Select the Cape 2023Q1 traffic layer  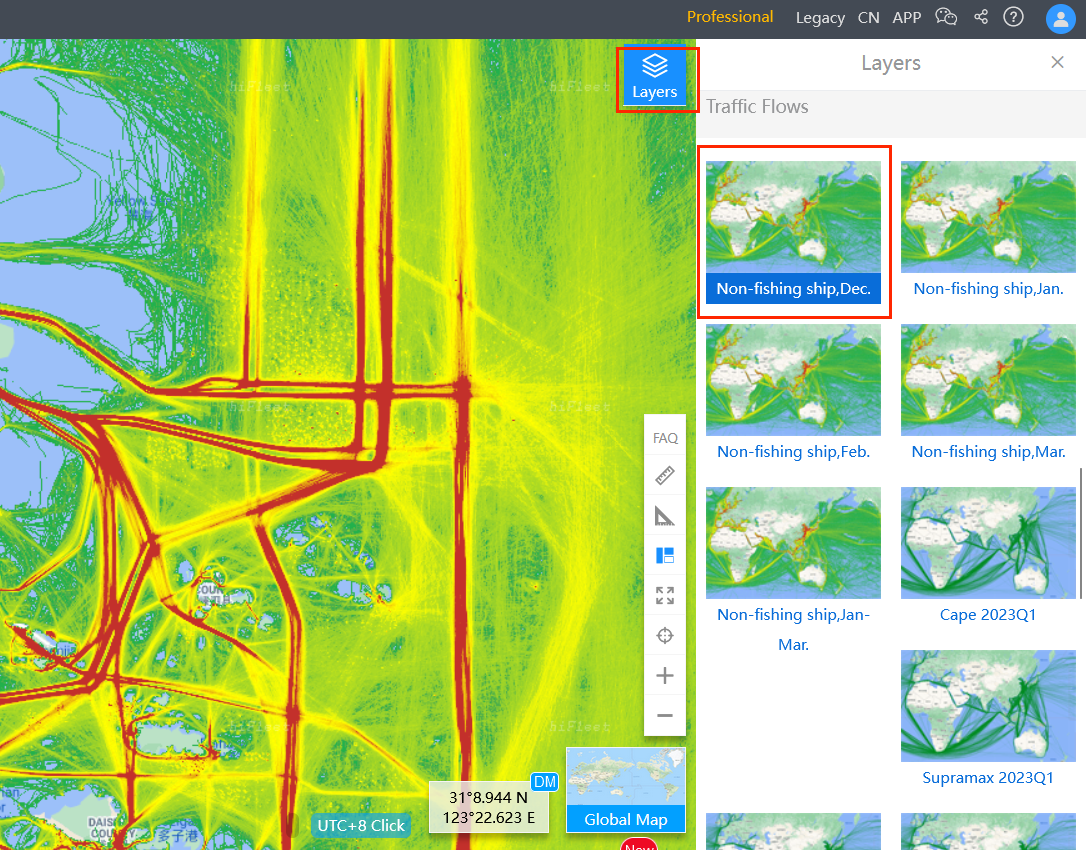tap(988, 558)
